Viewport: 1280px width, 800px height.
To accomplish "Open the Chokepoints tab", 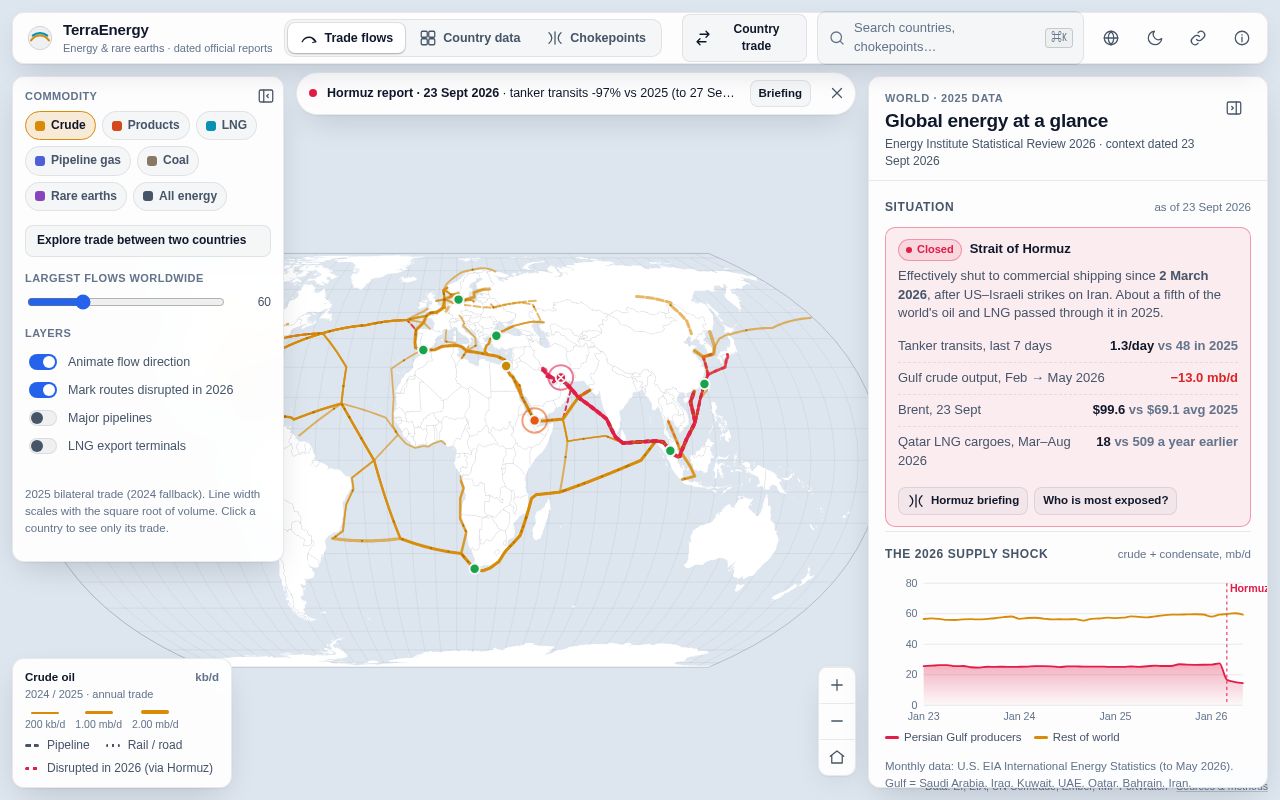I will (597, 38).
